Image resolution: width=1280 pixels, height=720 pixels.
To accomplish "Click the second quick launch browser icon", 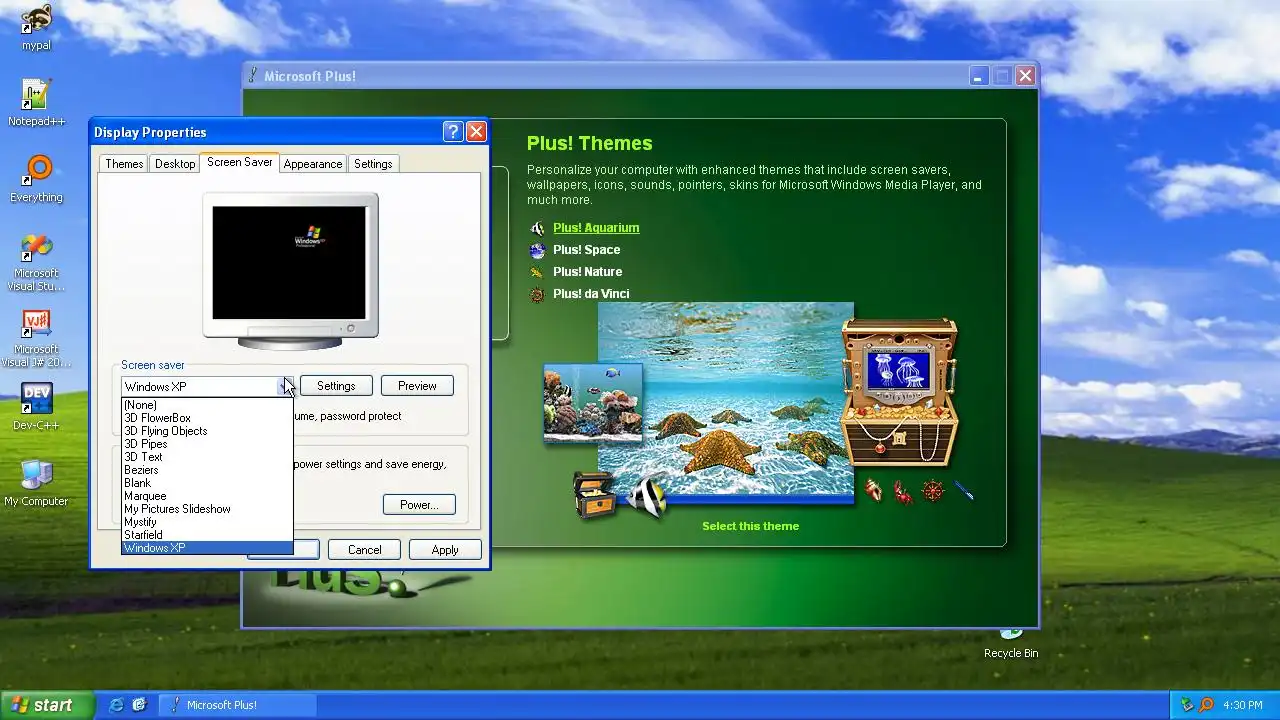I will (x=139, y=705).
